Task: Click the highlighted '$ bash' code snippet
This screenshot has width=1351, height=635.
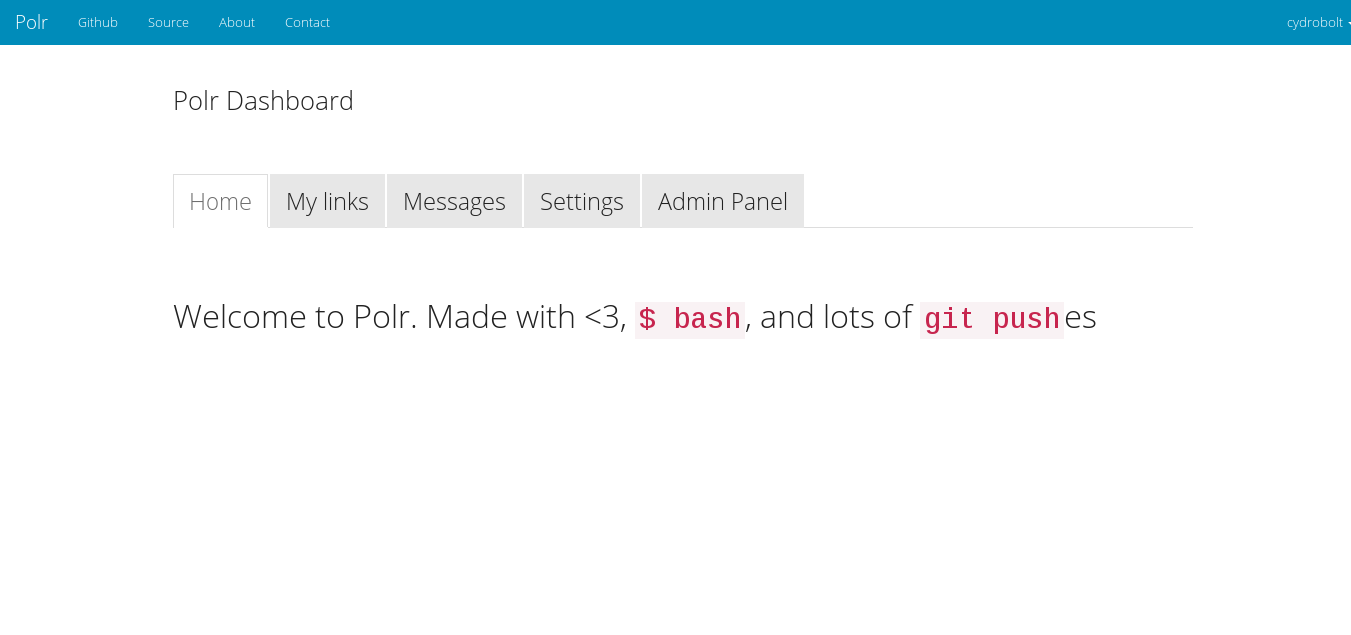Action: click(690, 318)
